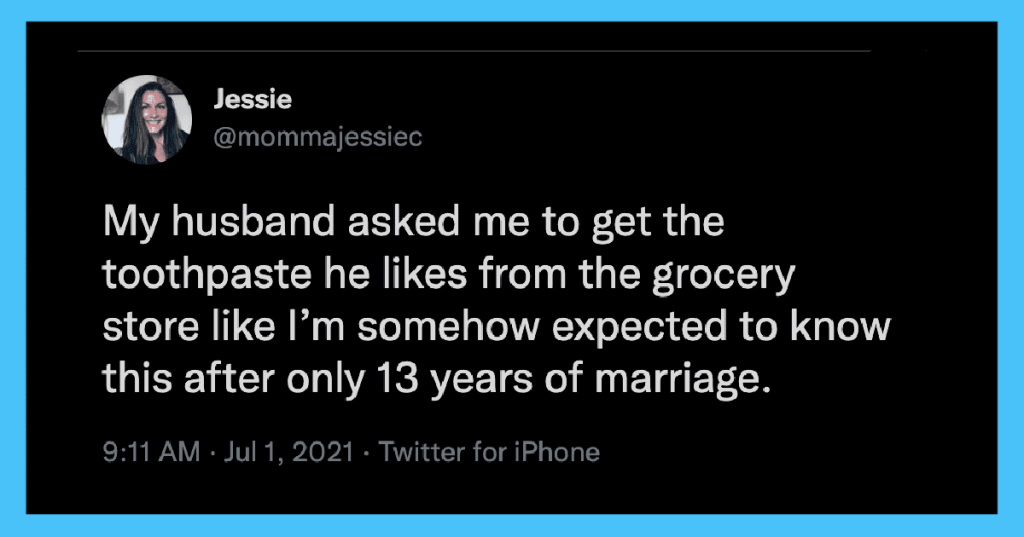Click the 9:11 AM timestamp

[x=152, y=451]
